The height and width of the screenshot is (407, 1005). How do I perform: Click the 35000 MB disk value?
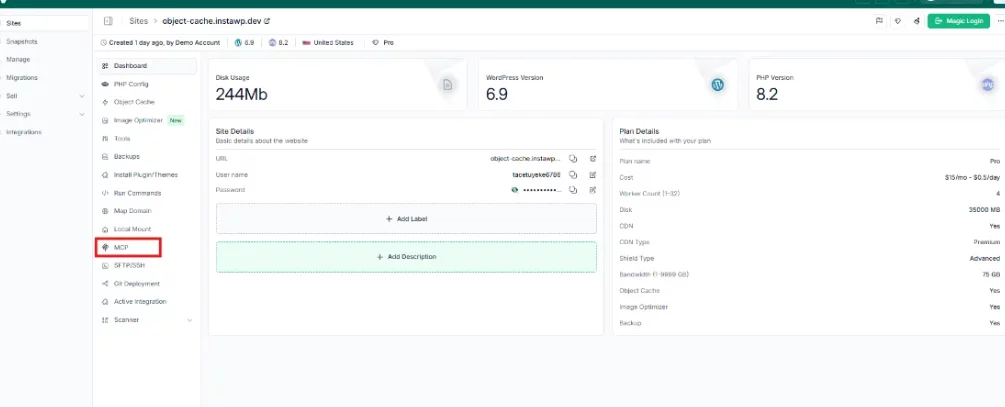(984, 210)
